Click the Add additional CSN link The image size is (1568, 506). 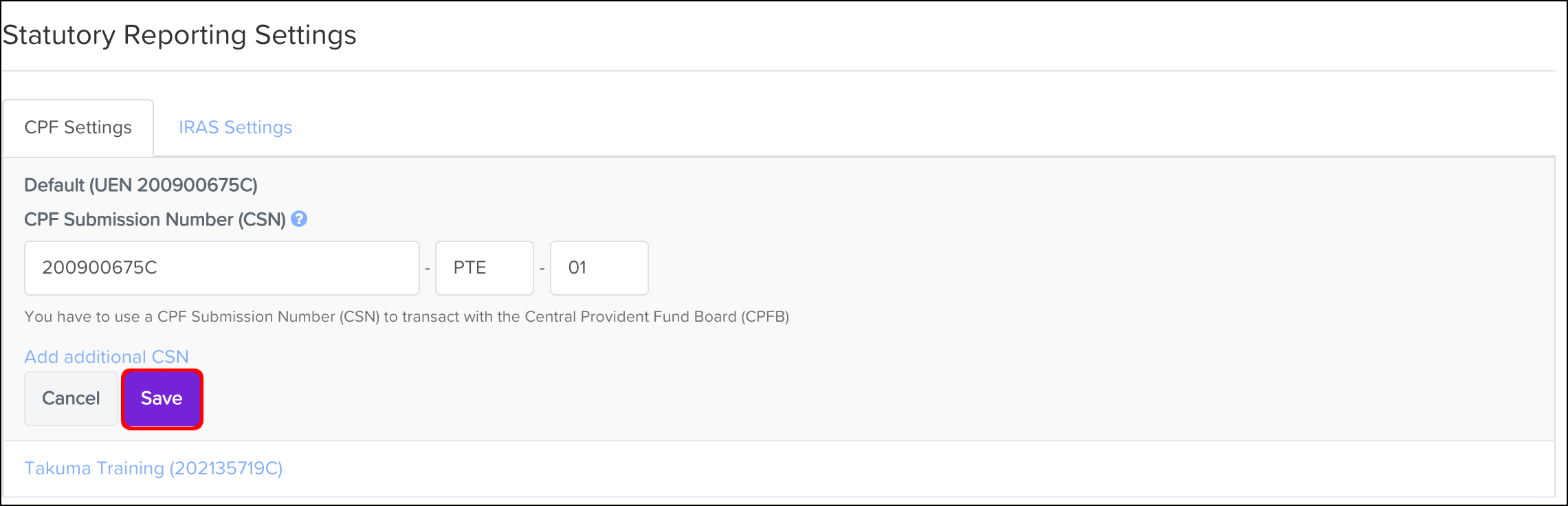[x=107, y=357]
